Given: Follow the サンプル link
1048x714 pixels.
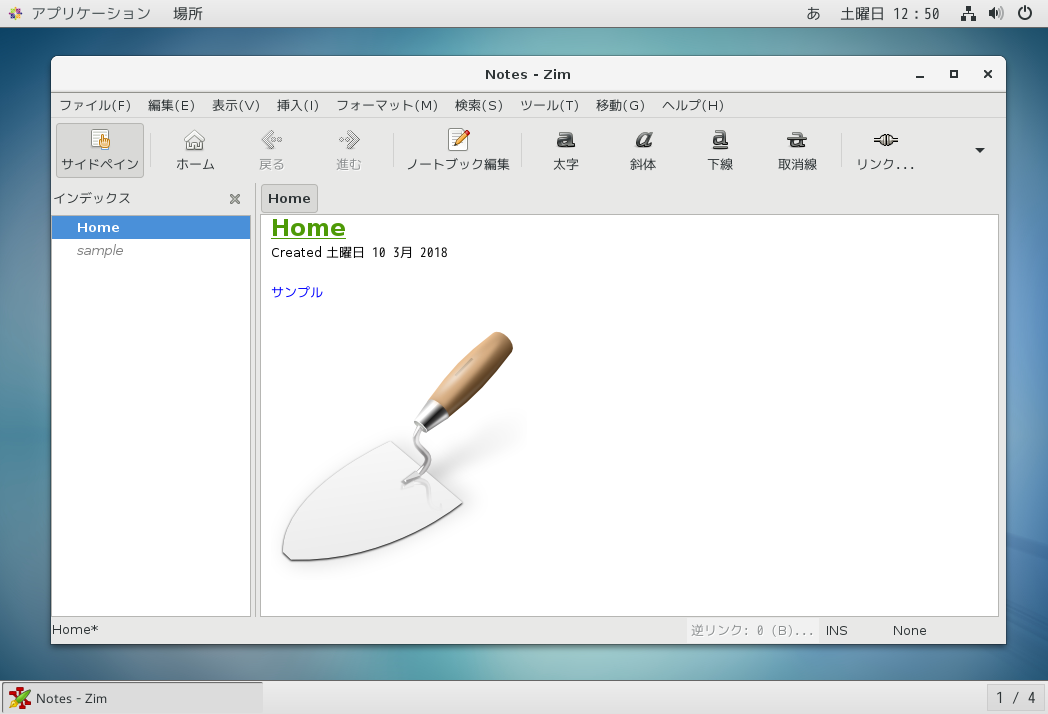Looking at the screenshot, I should pos(297,292).
